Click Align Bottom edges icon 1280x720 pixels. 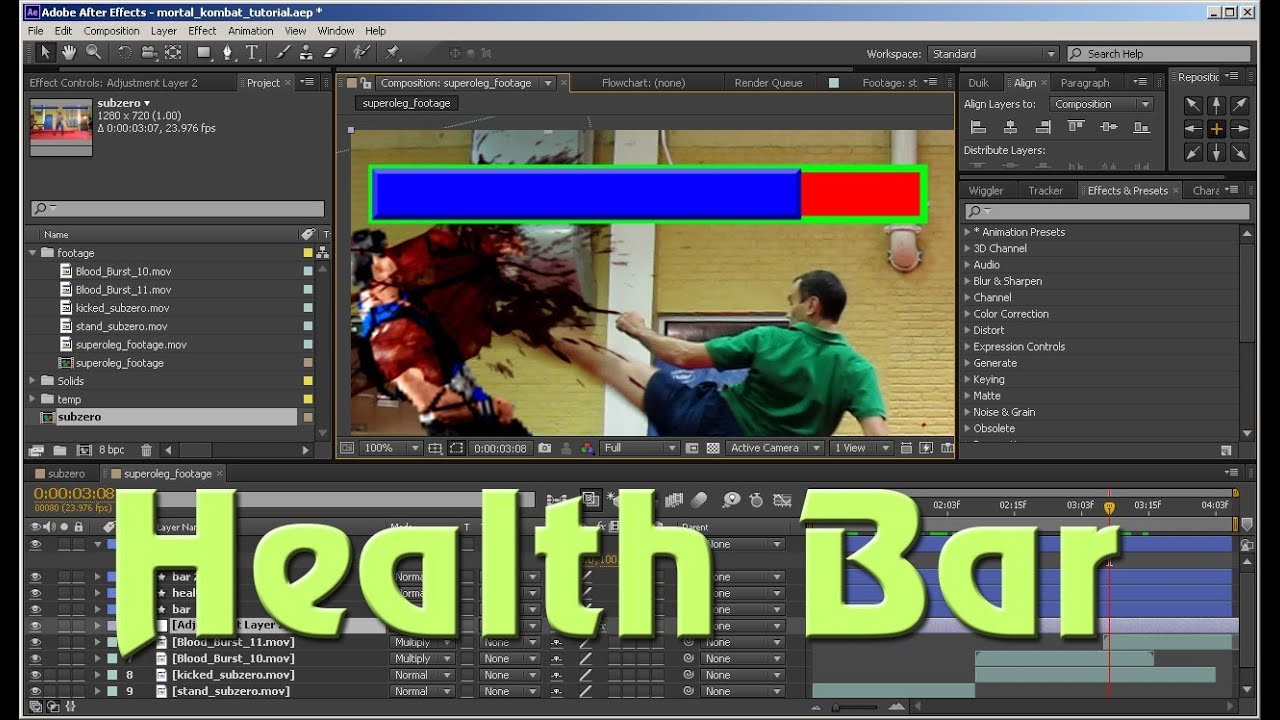(1141, 127)
